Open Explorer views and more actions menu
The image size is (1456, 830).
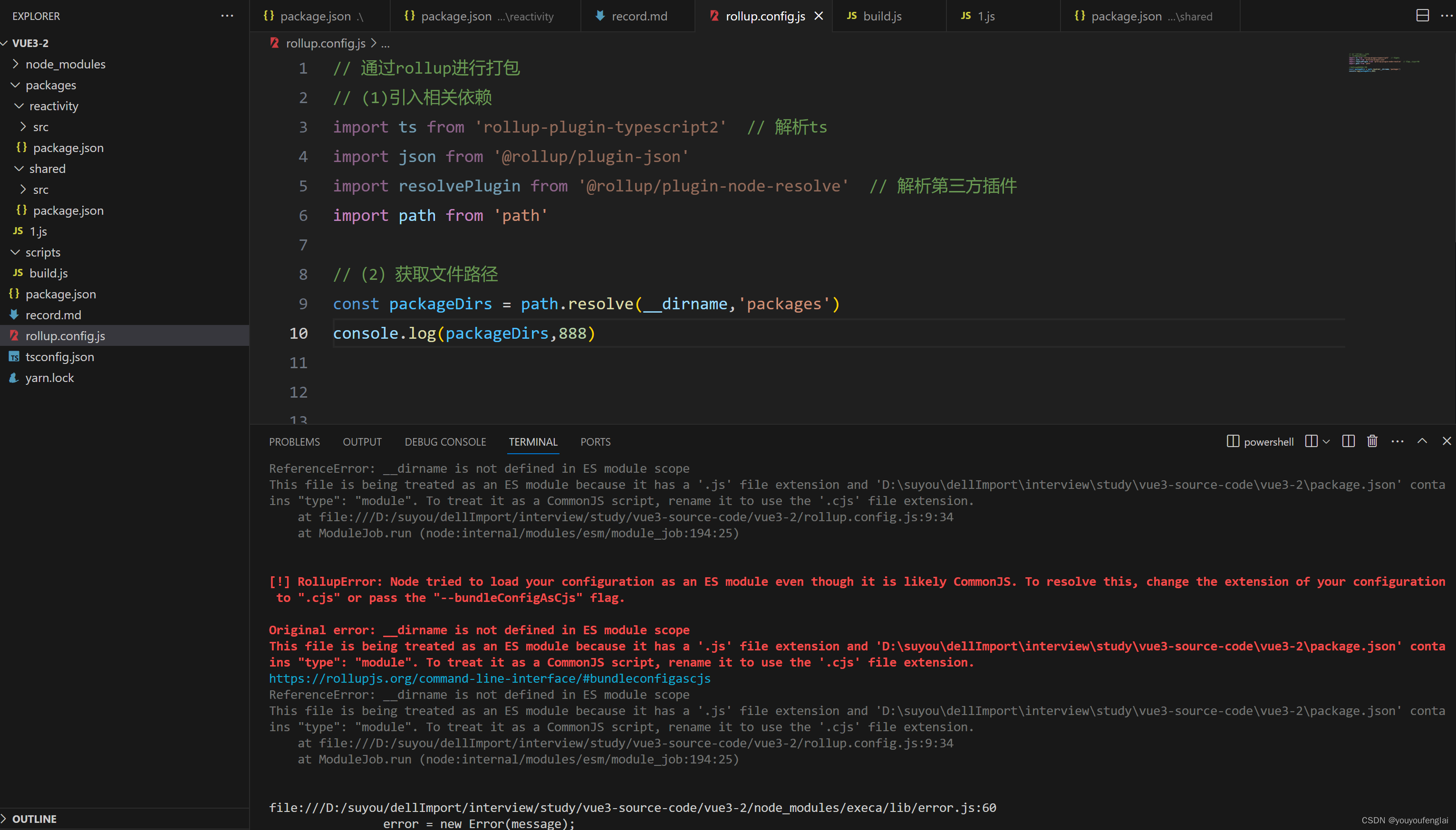coord(227,16)
